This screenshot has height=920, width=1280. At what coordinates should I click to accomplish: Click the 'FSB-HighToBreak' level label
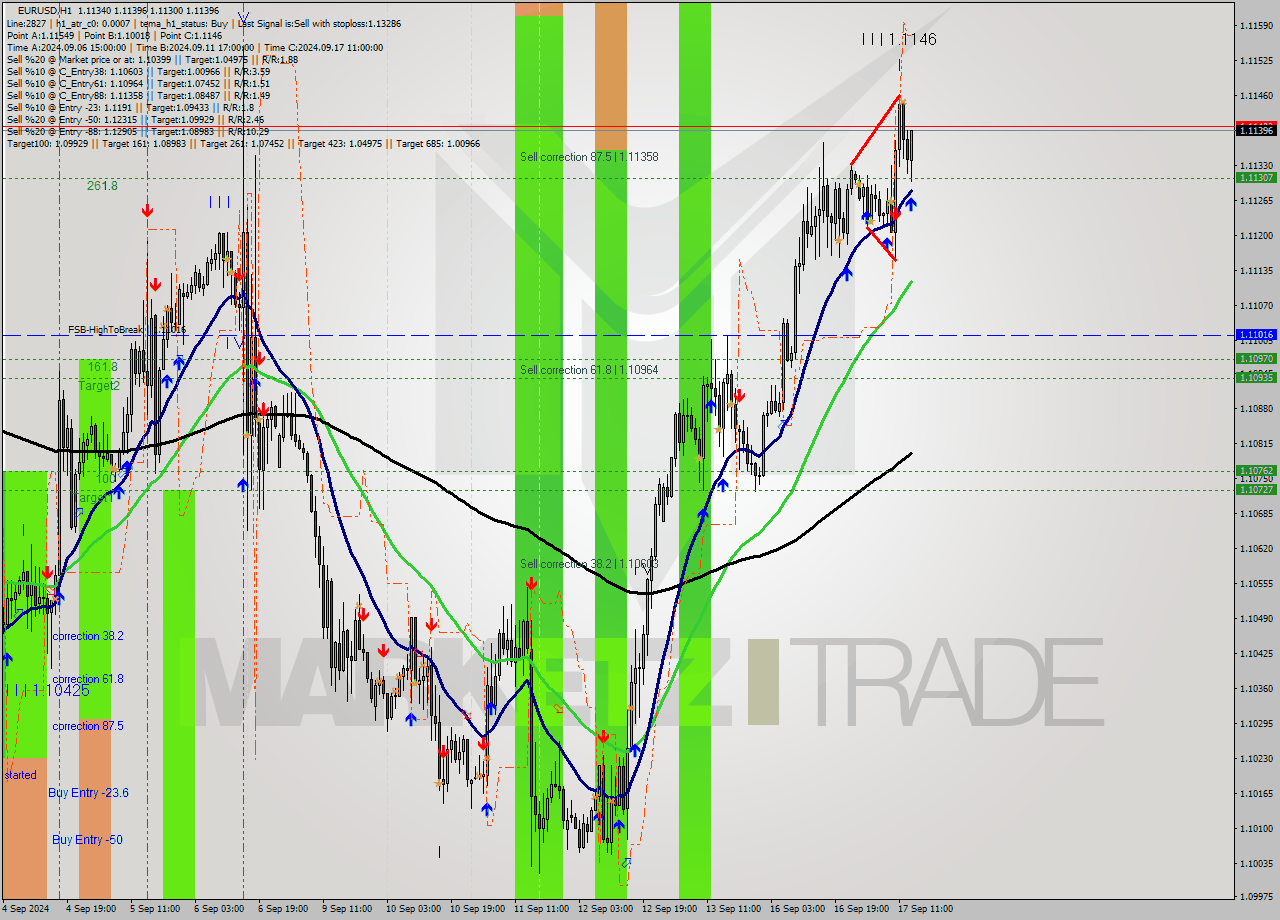127,329
